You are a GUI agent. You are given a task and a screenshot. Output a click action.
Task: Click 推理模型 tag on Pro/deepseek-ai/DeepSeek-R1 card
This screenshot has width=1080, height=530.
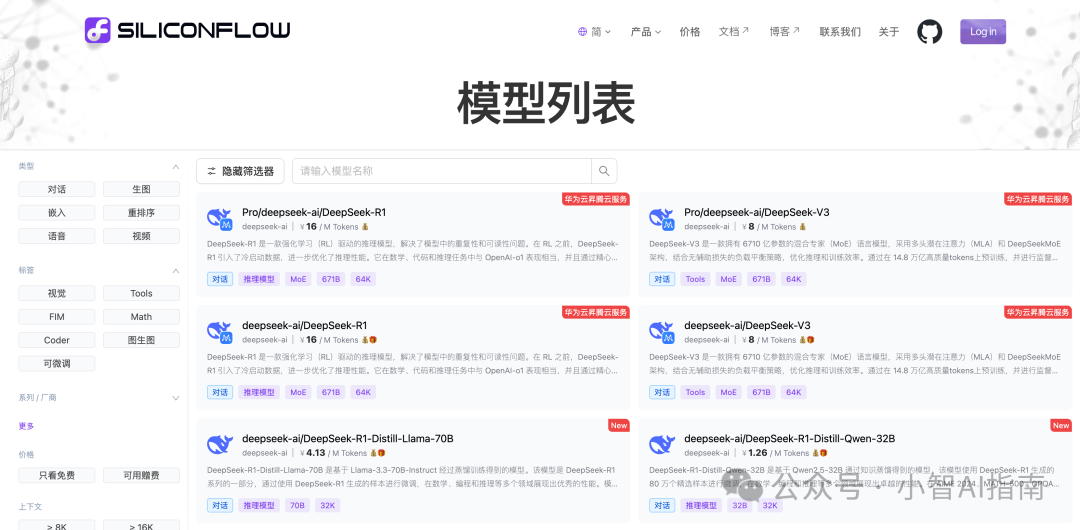260,279
